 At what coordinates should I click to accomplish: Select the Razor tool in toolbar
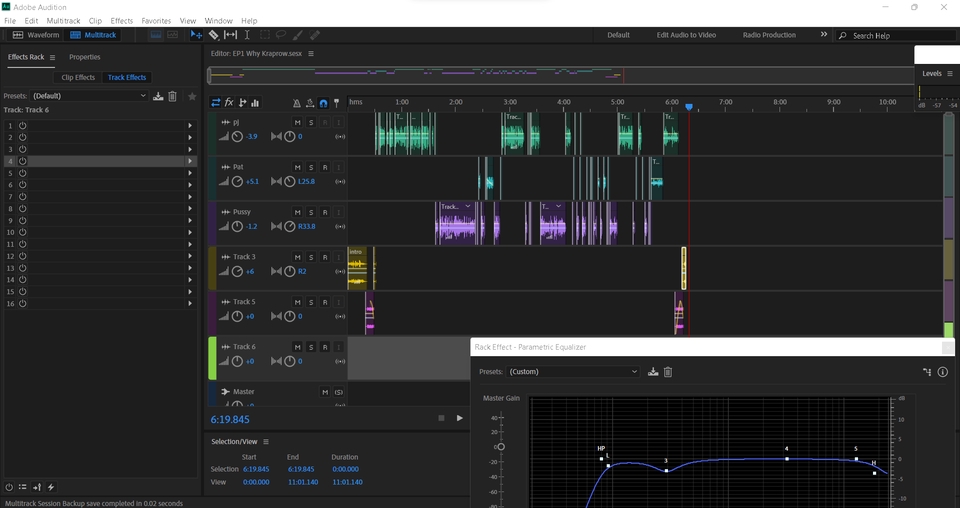pyautogui.click(x=213, y=35)
